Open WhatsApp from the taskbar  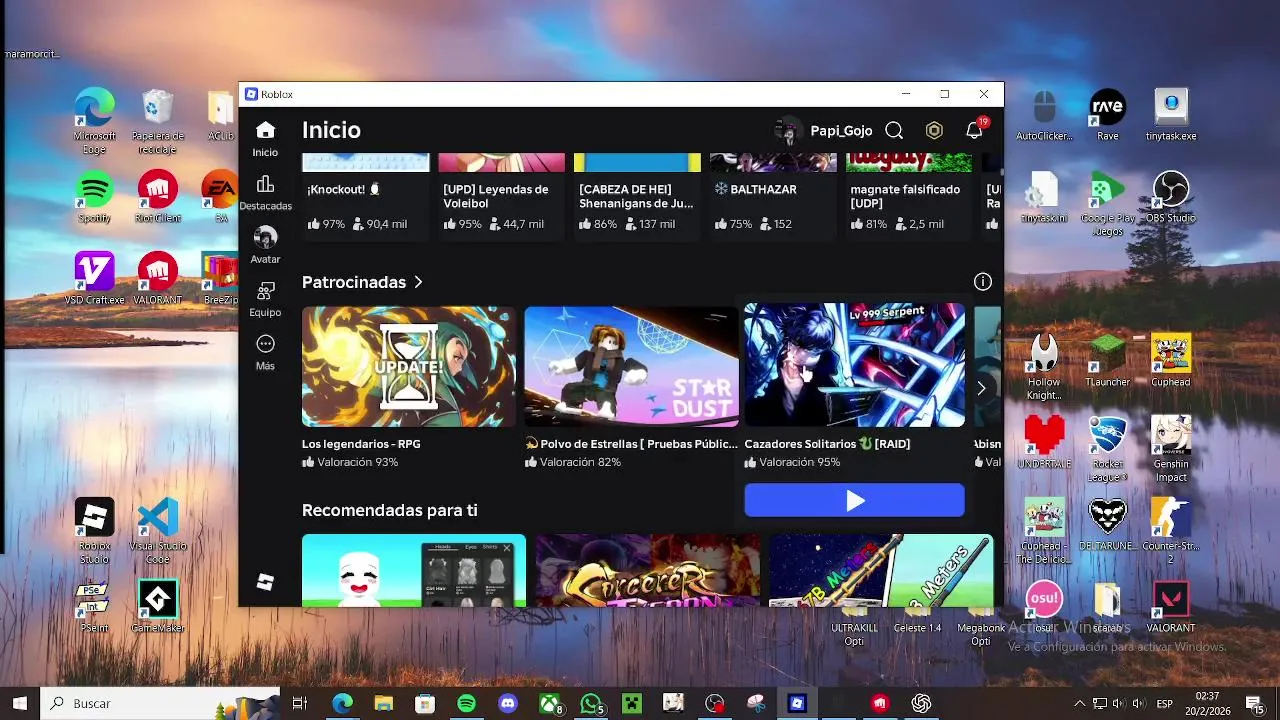click(592, 703)
